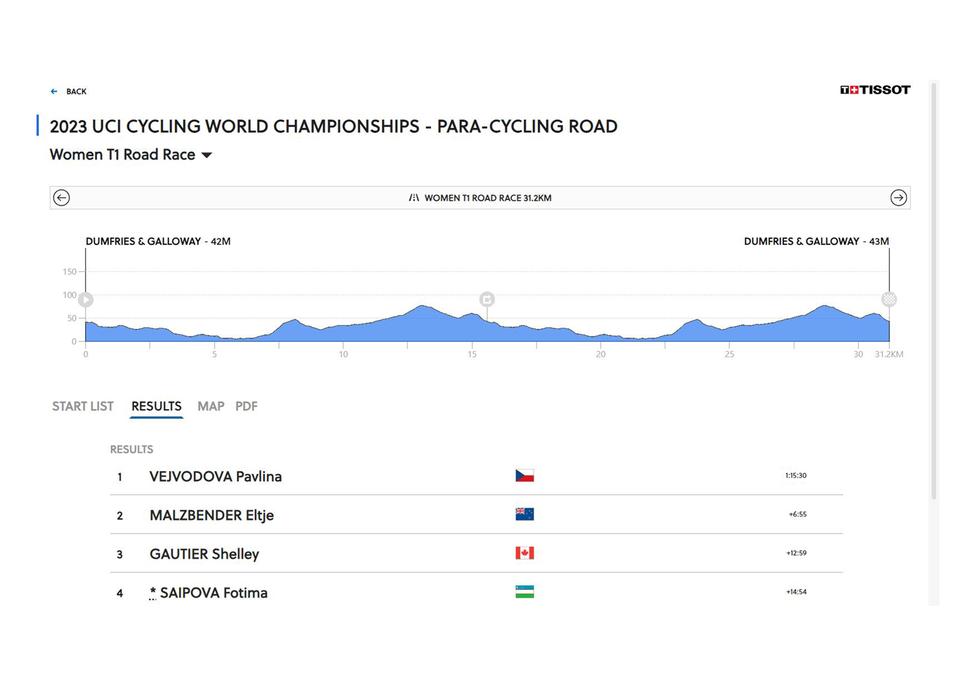The image size is (960, 695).
Task: Open the START LIST tab
Action: [83, 406]
